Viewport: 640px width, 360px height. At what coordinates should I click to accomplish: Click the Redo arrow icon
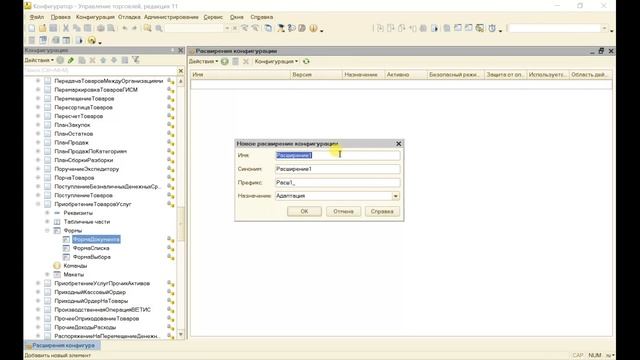point(134,28)
